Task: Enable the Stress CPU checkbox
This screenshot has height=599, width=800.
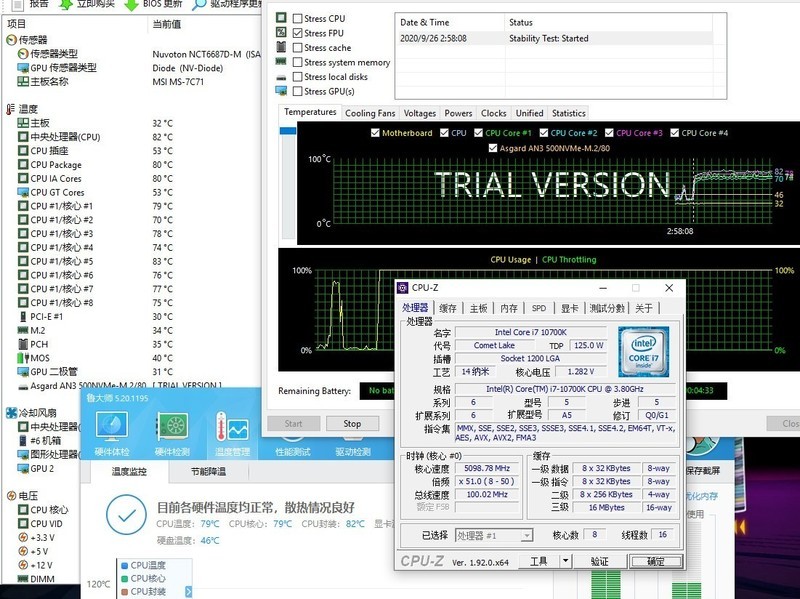Action: click(x=296, y=19)
